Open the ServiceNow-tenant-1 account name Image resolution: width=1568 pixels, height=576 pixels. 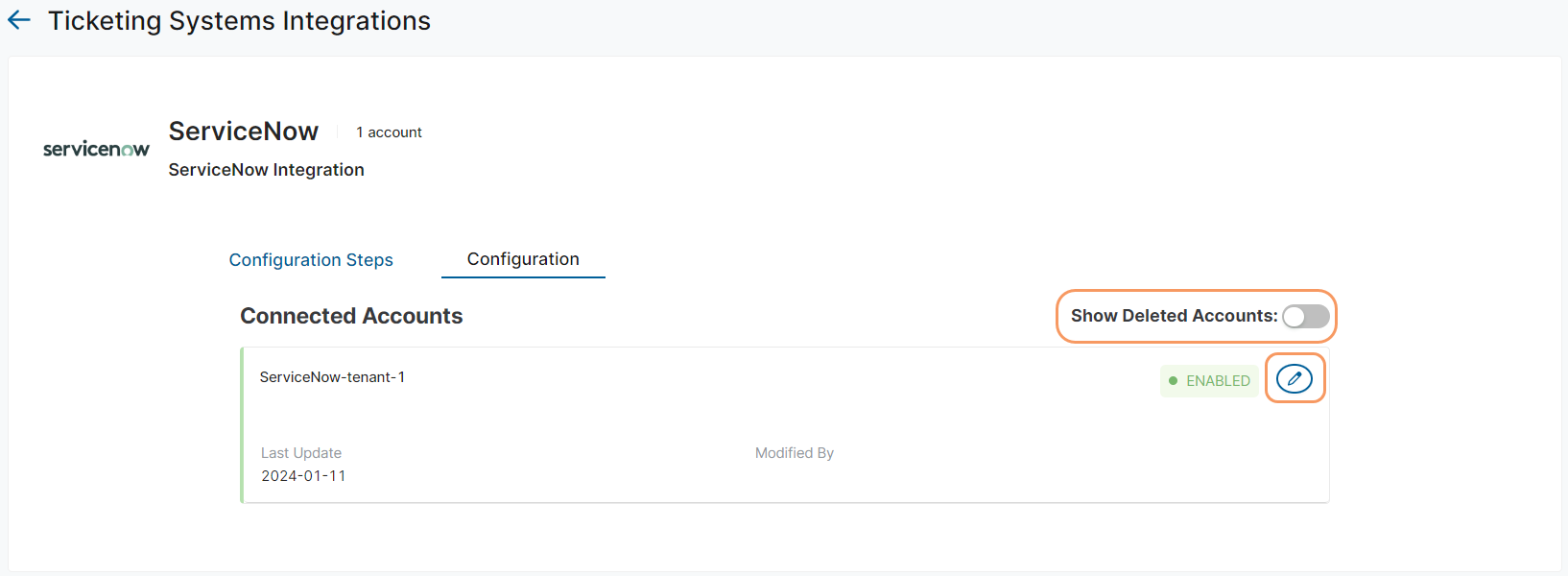[332, 377]
